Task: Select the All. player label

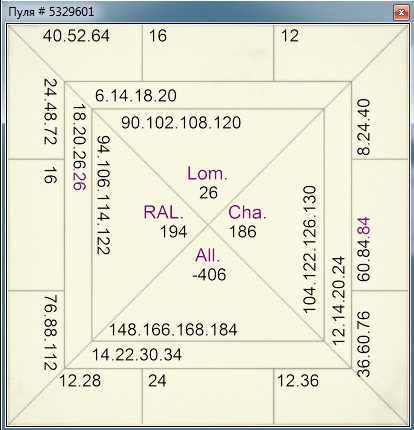Action: [207, 255]
